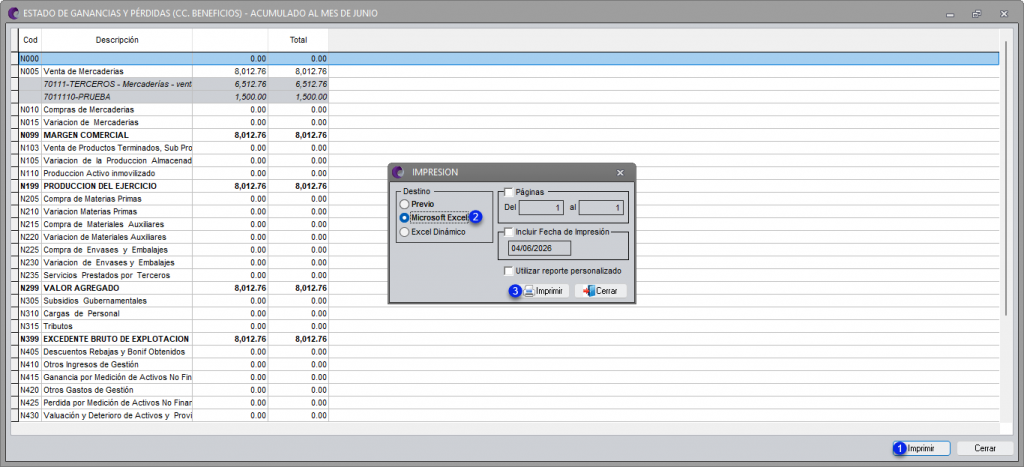Click the Descripción column header
1024x467 pixels.
point(117,40)
